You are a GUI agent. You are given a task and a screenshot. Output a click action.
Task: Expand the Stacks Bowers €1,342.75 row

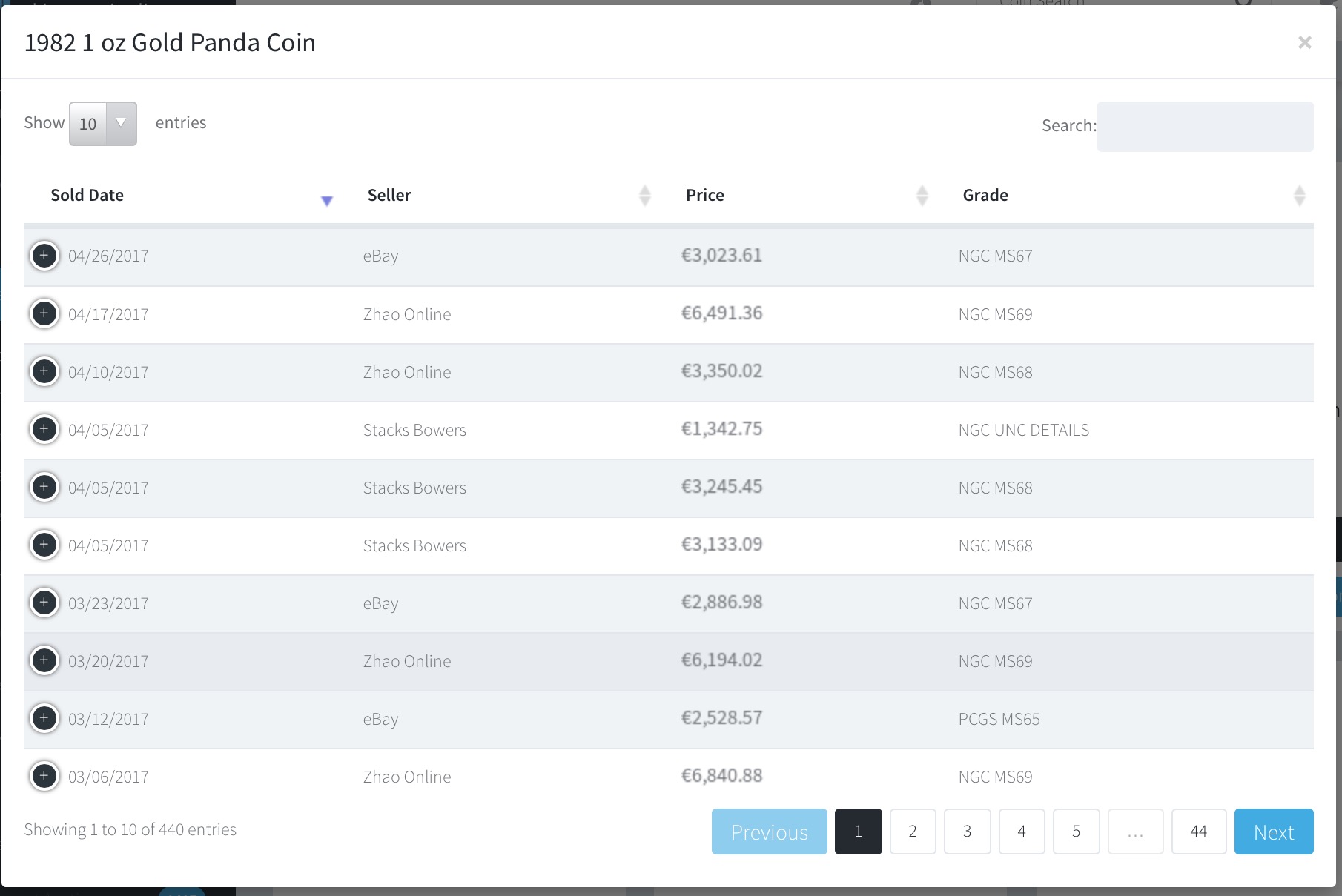point(44,429)
